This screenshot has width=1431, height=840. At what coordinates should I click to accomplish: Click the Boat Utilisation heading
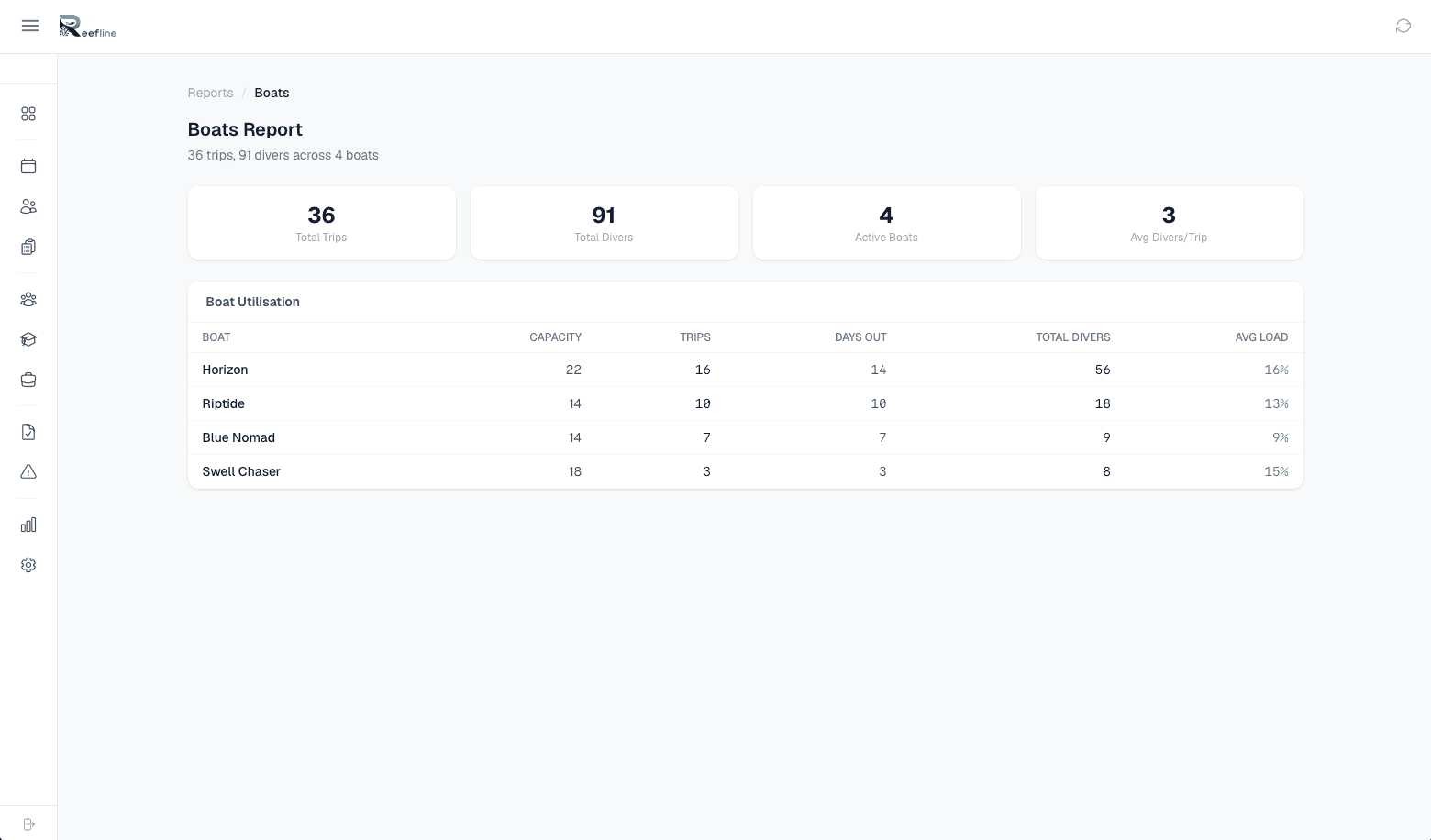pyautogui.click(x=252, y=302)
